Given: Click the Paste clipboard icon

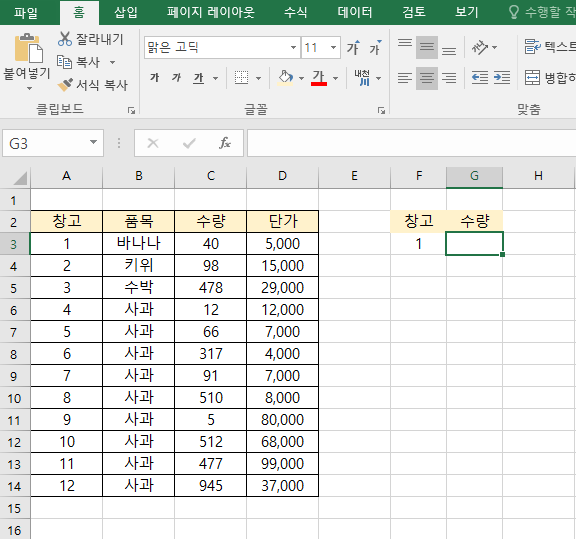Looking at the screenshot, I should click(28, 48).
